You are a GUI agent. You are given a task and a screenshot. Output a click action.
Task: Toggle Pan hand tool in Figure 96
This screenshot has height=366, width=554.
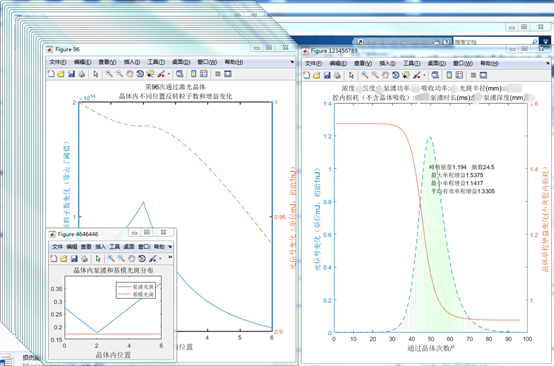coord(130,74)
